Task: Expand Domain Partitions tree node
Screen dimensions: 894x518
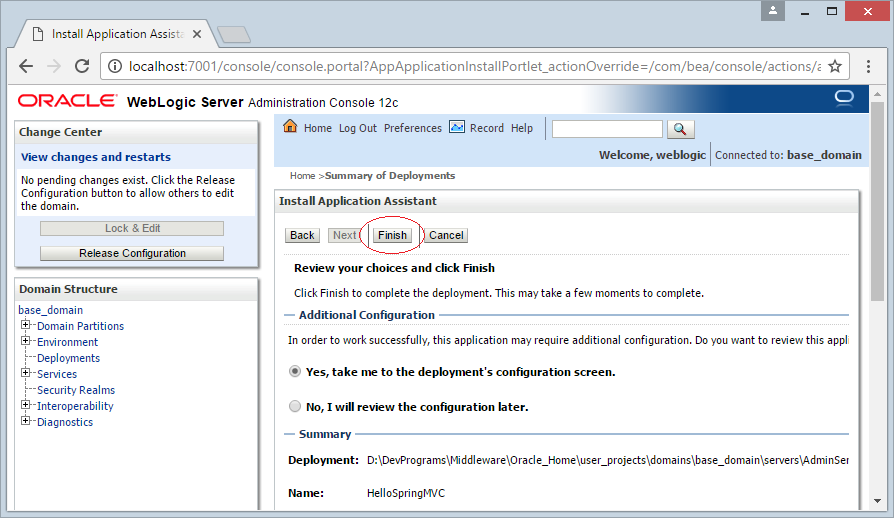Action: tap(25, 325)
